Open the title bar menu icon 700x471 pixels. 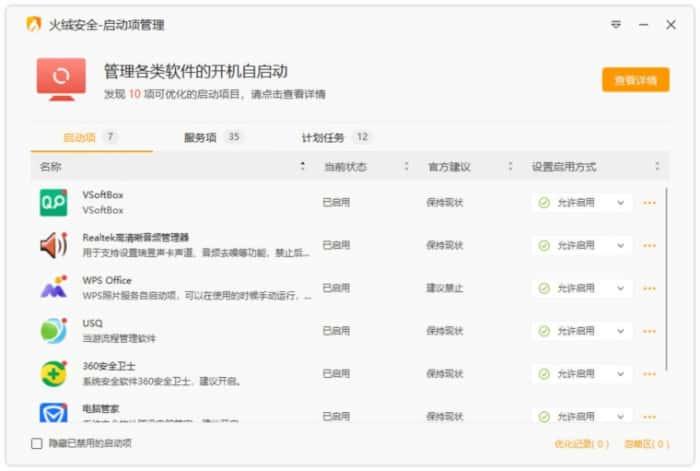[616, 25]
